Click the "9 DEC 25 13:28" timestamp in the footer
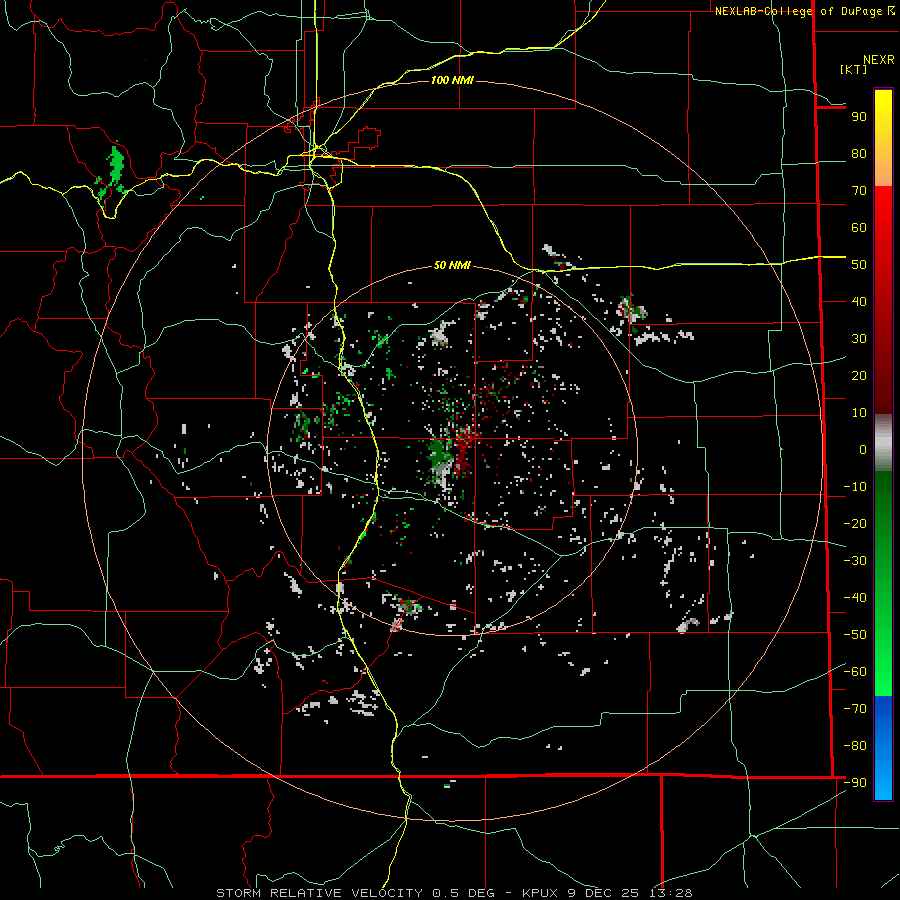Viewport: 900px width, 900px height. [x=629, y=893]
